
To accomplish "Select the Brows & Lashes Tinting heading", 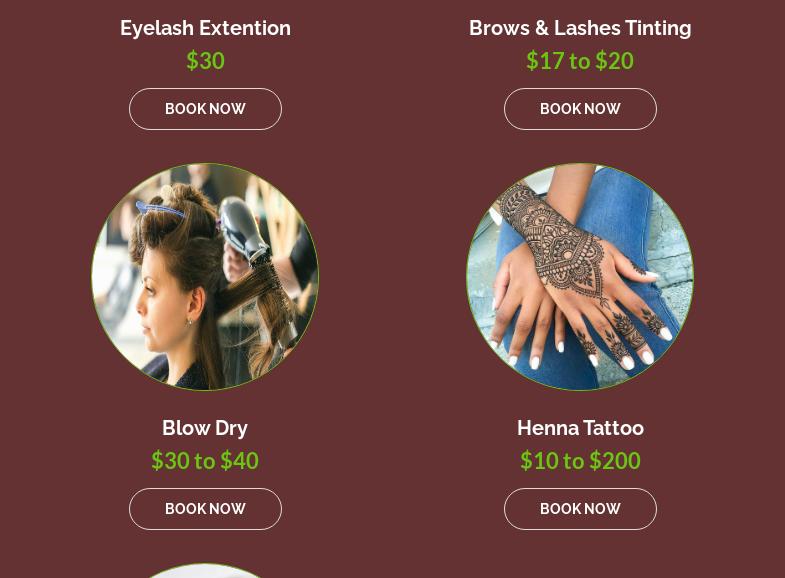I will (x=580, y=28).
